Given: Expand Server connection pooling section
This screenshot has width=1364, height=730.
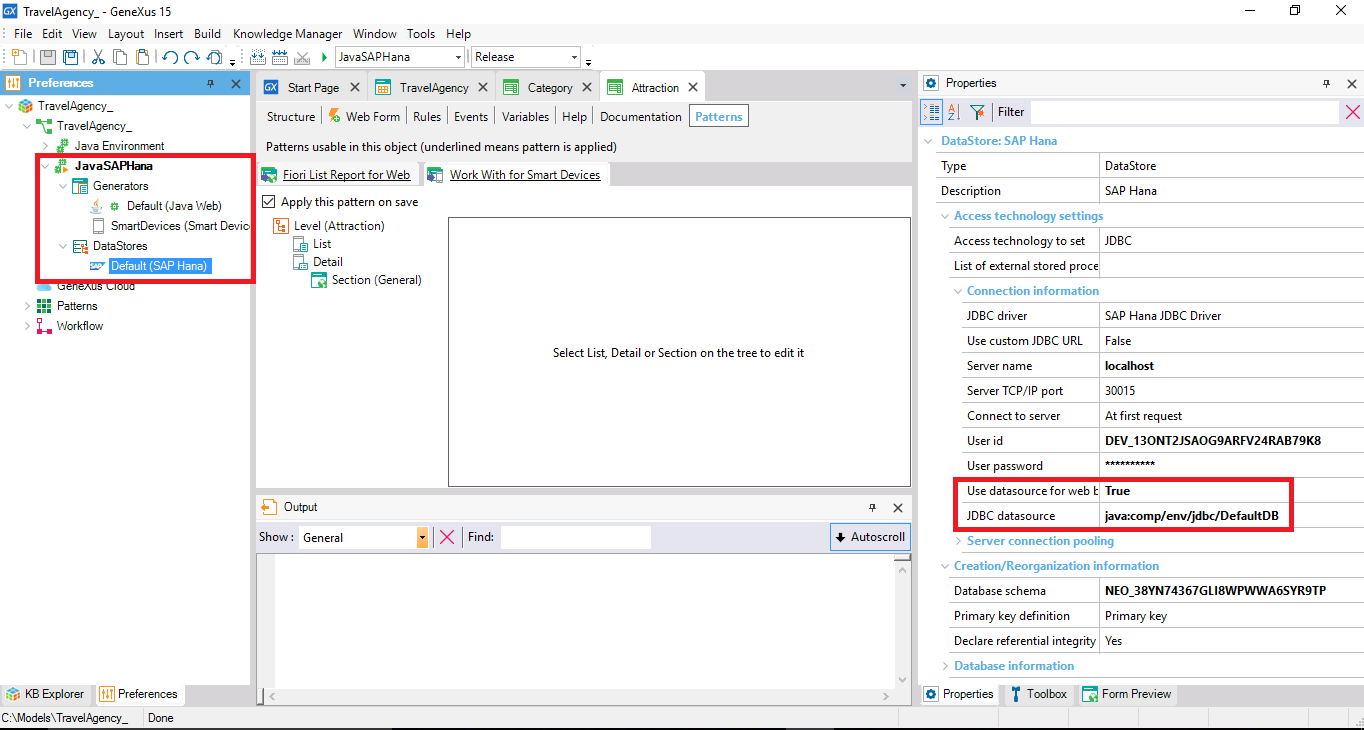Looking at the screenshot, I should coord(958,541).
